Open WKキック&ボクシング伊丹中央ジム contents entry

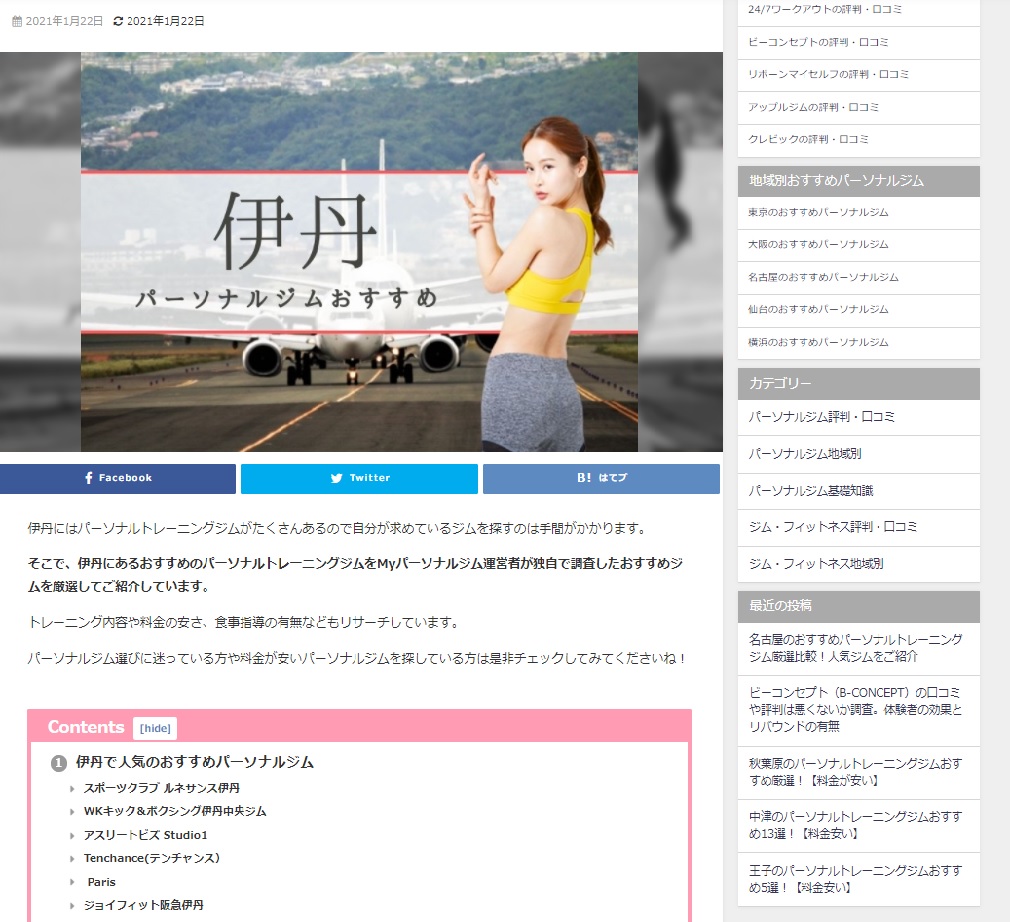[175, 811]
